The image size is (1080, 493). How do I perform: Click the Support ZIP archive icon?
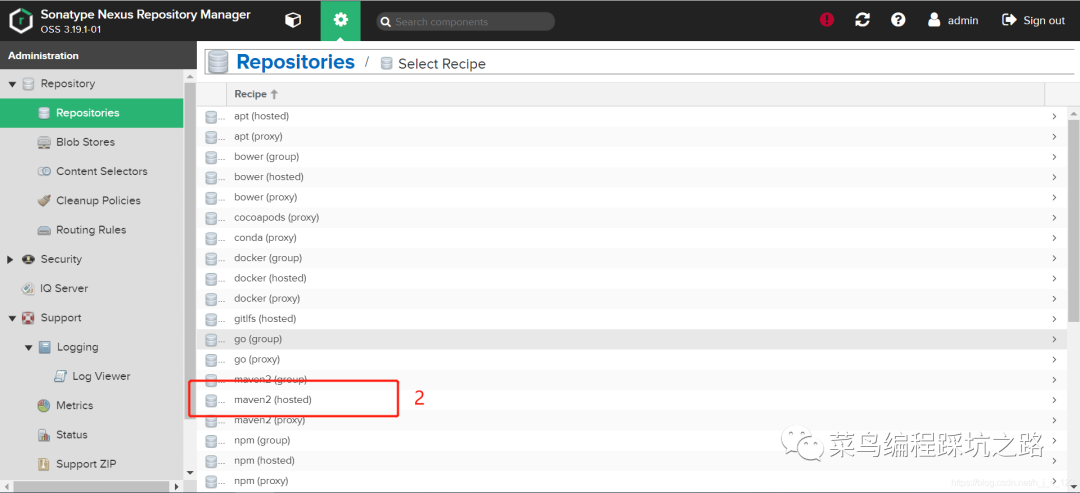(44, 464)
